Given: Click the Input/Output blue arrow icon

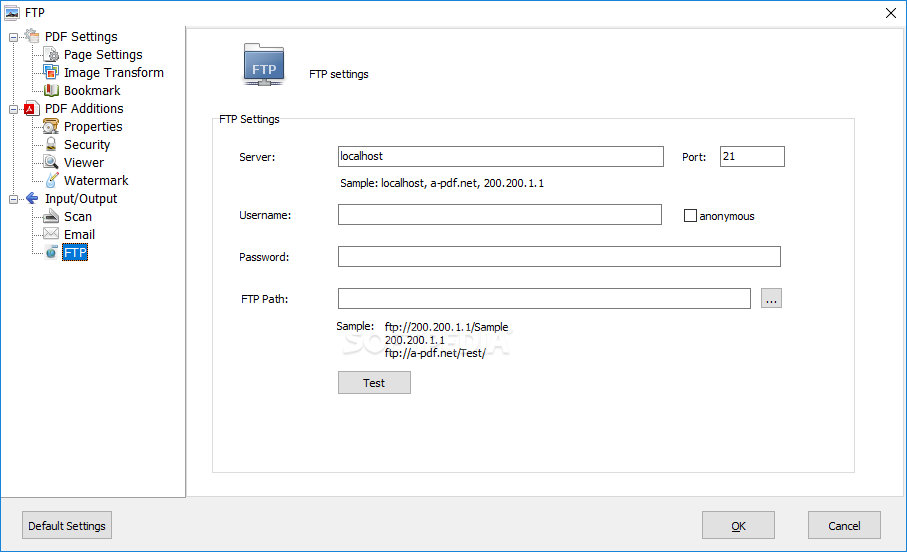Looking at the screenshot, I should [32, 198].
